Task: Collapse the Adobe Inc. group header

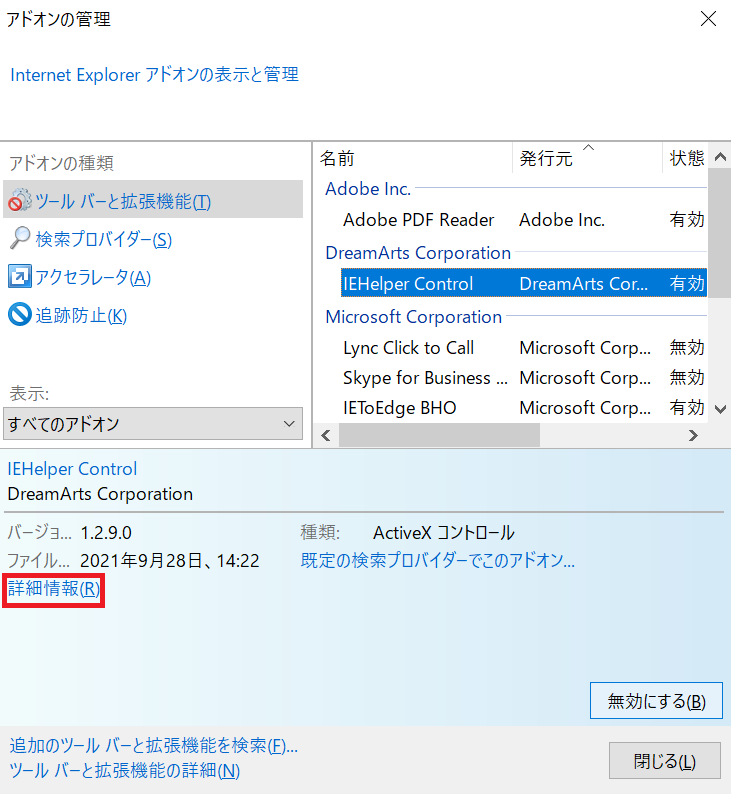Action: point(368,189)
